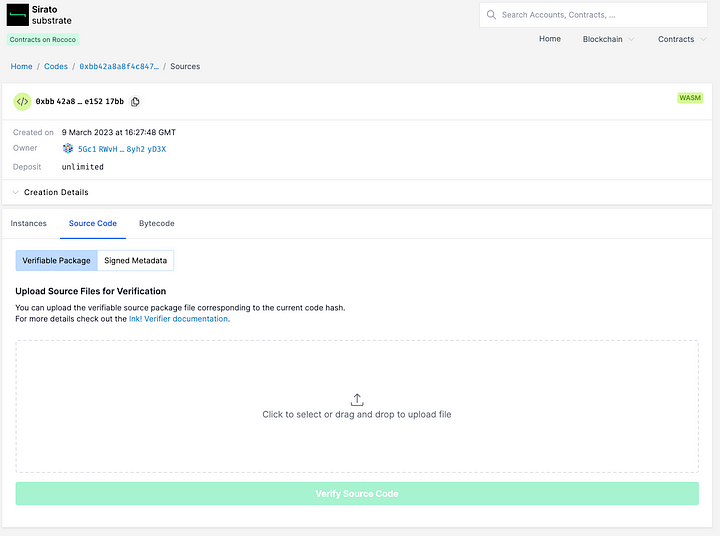
Task: Copy the code hash with copy icon
Action: pyautogui.click(x=136, y=102)
